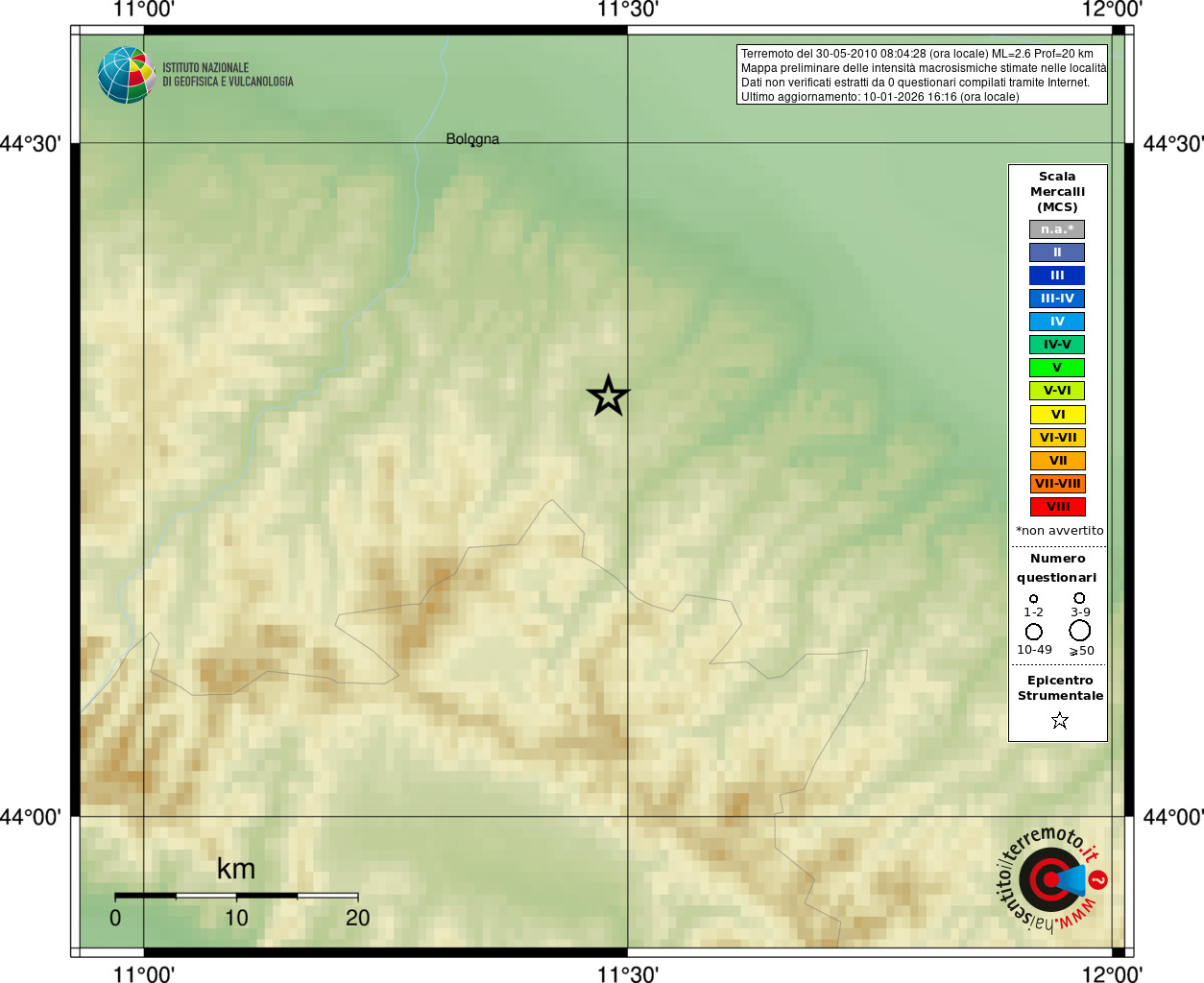1204x983 pixels.
Task: Click the legend epicenter star symbol
Action: [1060, 720]
